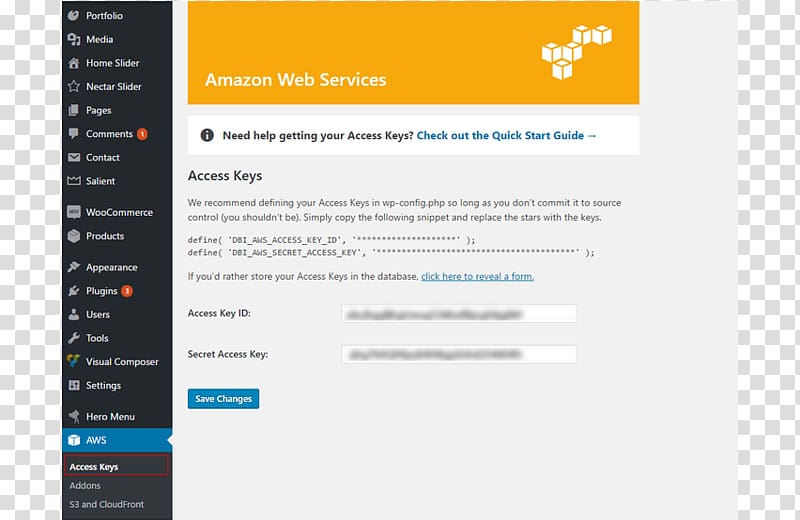This screenshot has height=520, width=800.
Task: Click the Appearance paintbrush icon
Action: click(x=73, y=267)
